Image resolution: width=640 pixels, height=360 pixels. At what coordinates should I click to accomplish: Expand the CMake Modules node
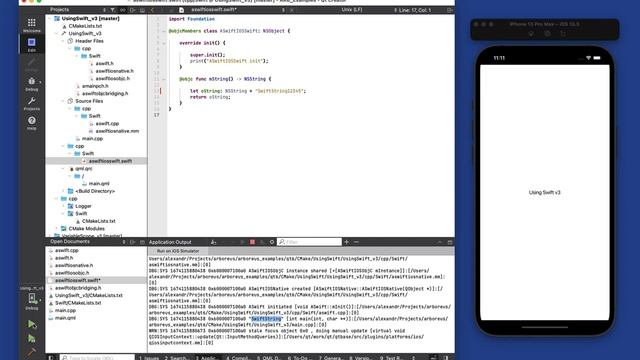pyautogui.click(x=57, y=229)
